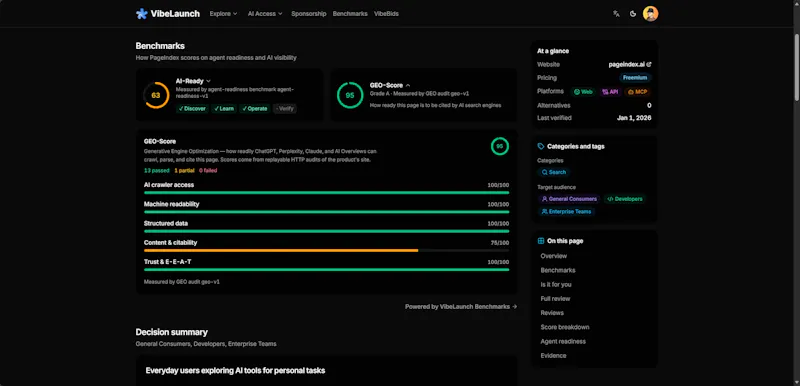The height and width of the screenshot is (386, 800).
Task: Click the '0 failed' status text
Action: tap(208, 171)
